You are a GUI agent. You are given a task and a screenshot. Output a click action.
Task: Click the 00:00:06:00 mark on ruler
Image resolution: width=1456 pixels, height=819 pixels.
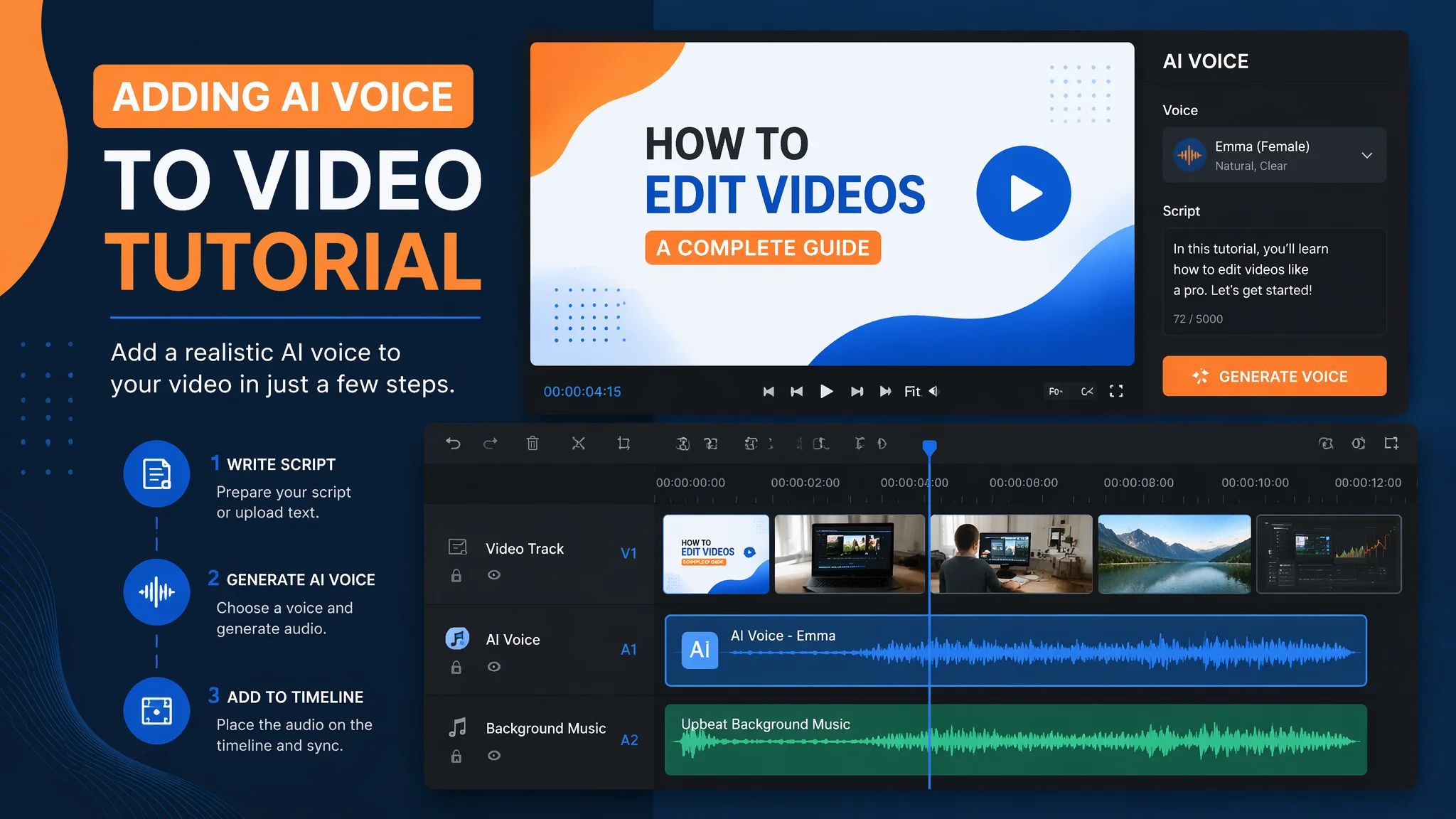click(1023, 483)
